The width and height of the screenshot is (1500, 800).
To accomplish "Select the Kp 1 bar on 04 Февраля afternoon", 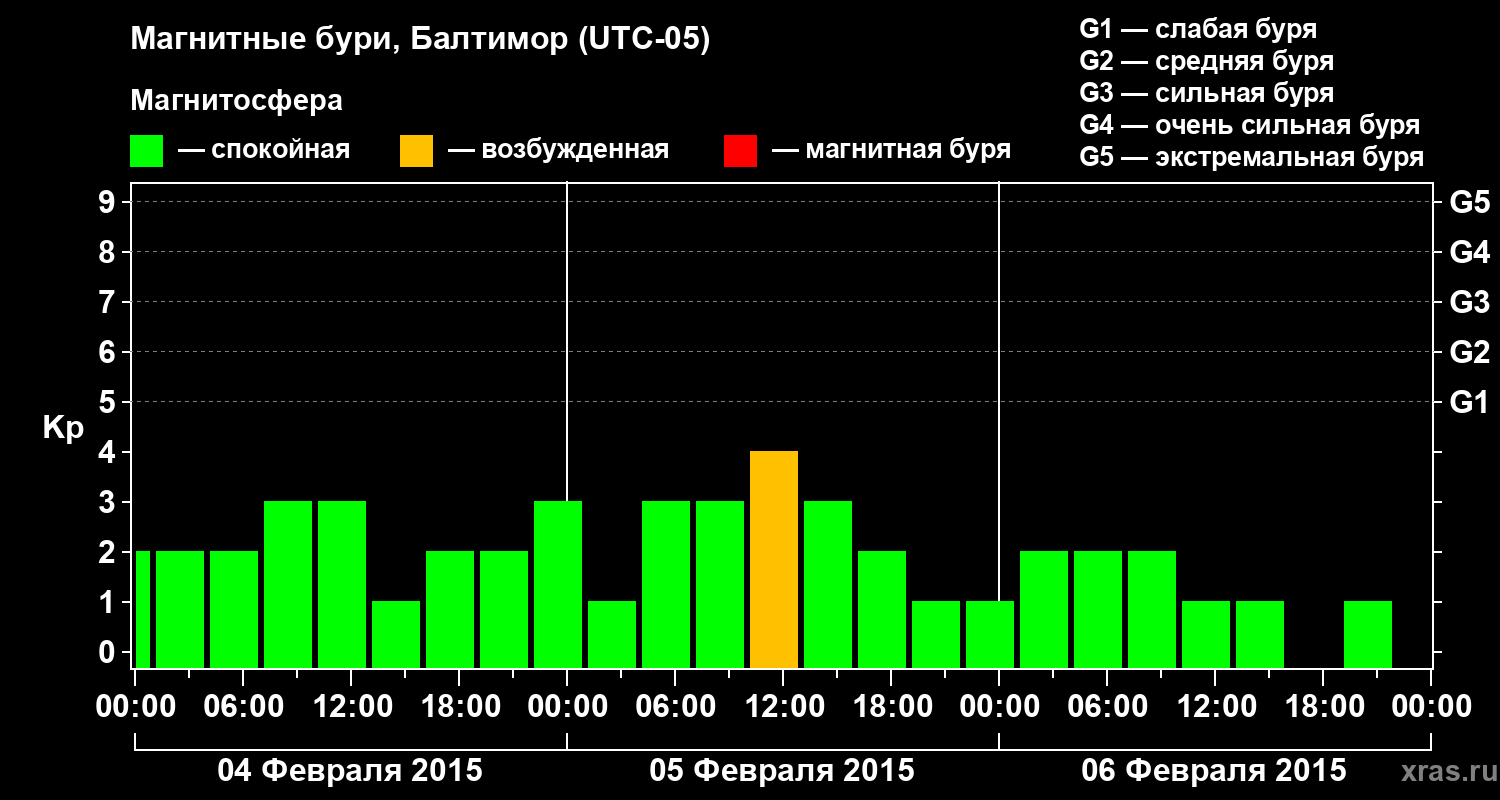I will [x=396, y=635].
